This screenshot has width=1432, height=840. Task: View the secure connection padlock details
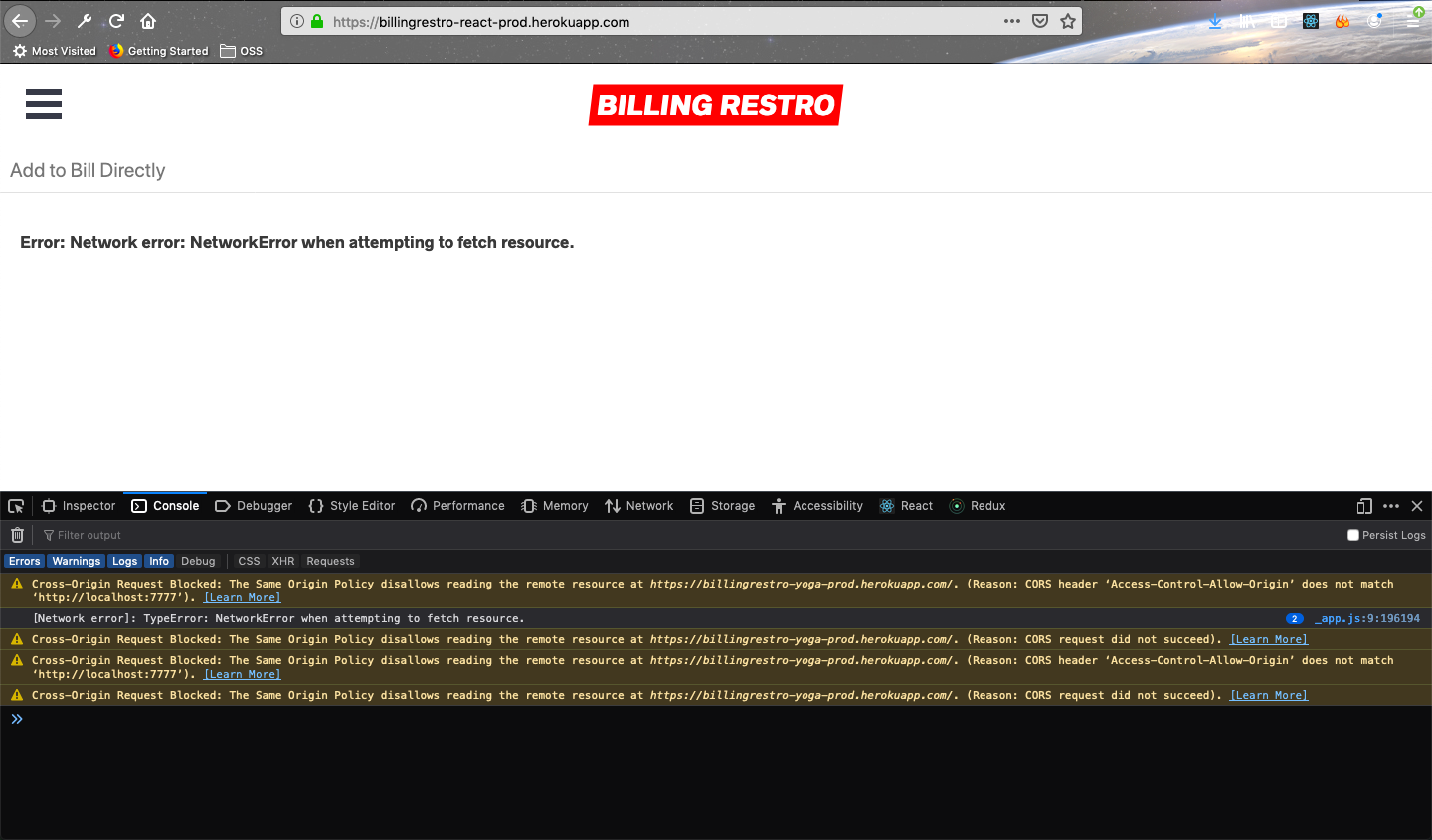click(317, 21)
